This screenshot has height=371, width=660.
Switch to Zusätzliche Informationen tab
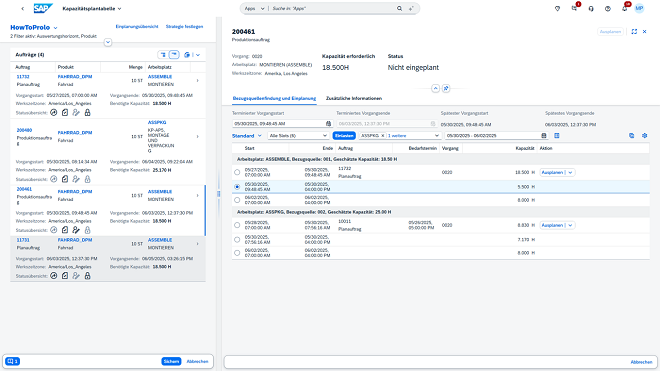[354, 98]
